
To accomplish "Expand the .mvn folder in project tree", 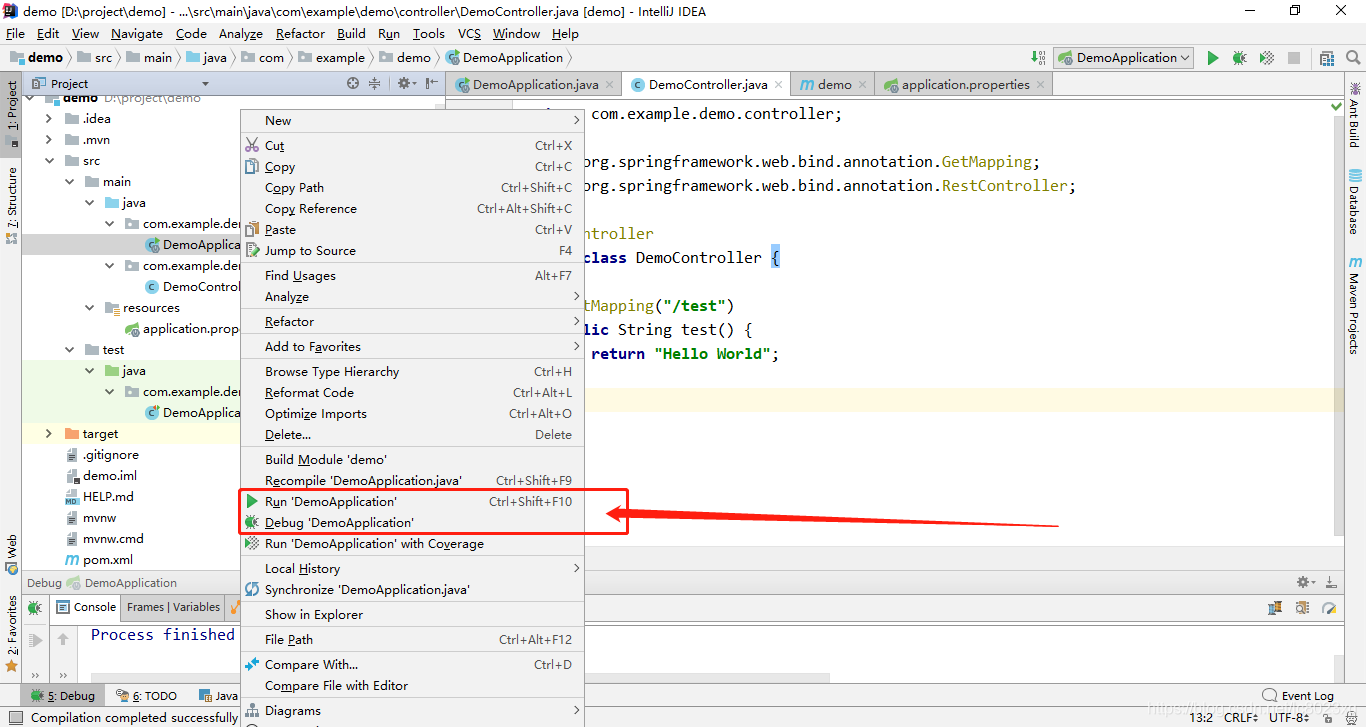I will coord(49,140).
